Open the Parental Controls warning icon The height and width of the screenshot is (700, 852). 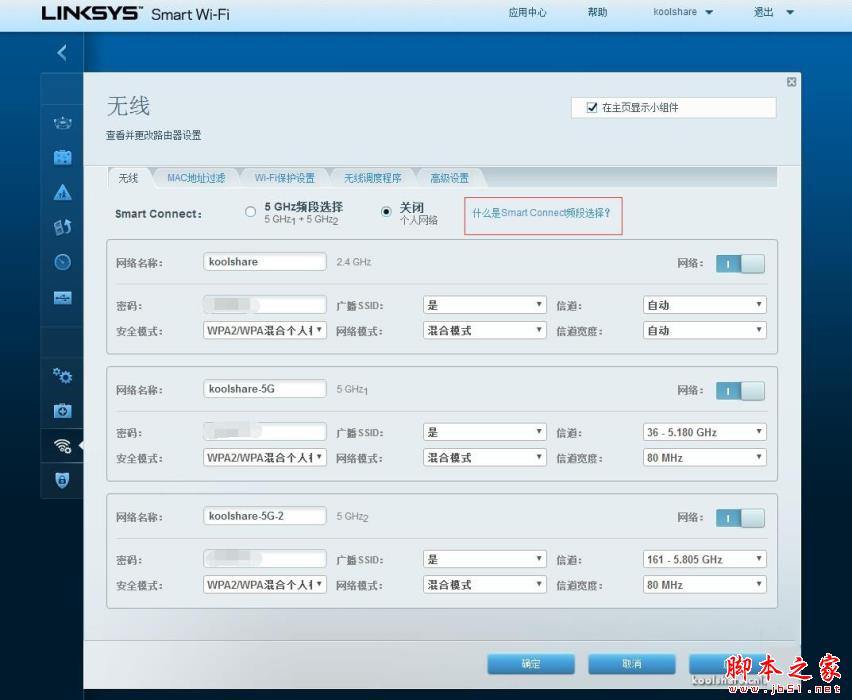(x=62, y=192)
